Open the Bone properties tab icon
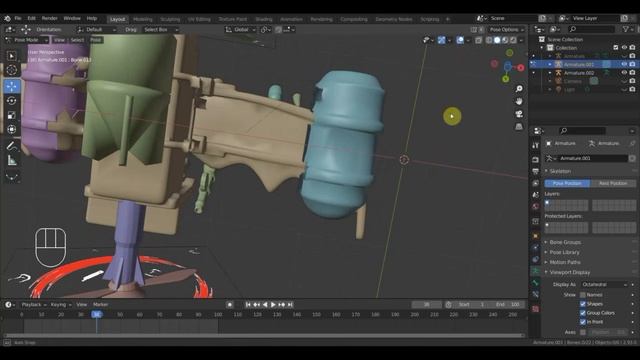This screenshot has height=360, width=640. 536,283
